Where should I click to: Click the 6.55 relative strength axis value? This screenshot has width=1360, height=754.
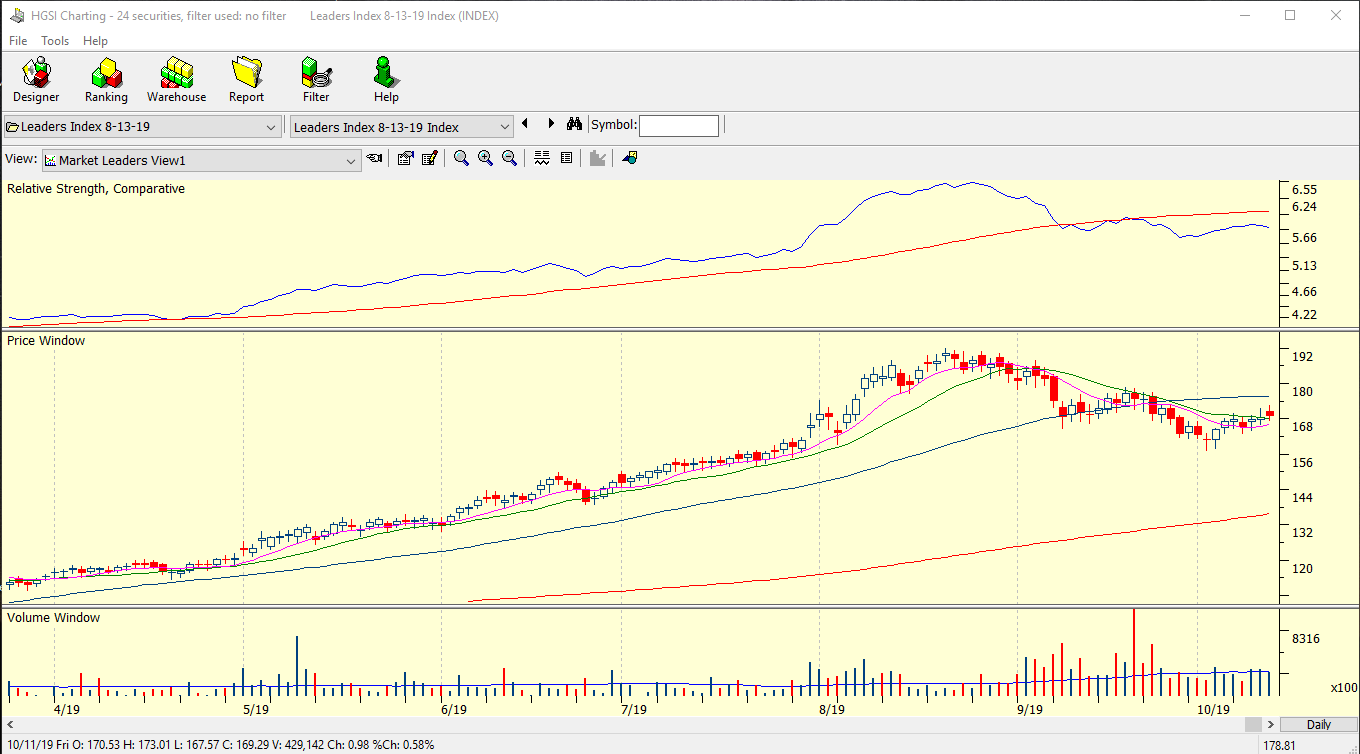1304,189
